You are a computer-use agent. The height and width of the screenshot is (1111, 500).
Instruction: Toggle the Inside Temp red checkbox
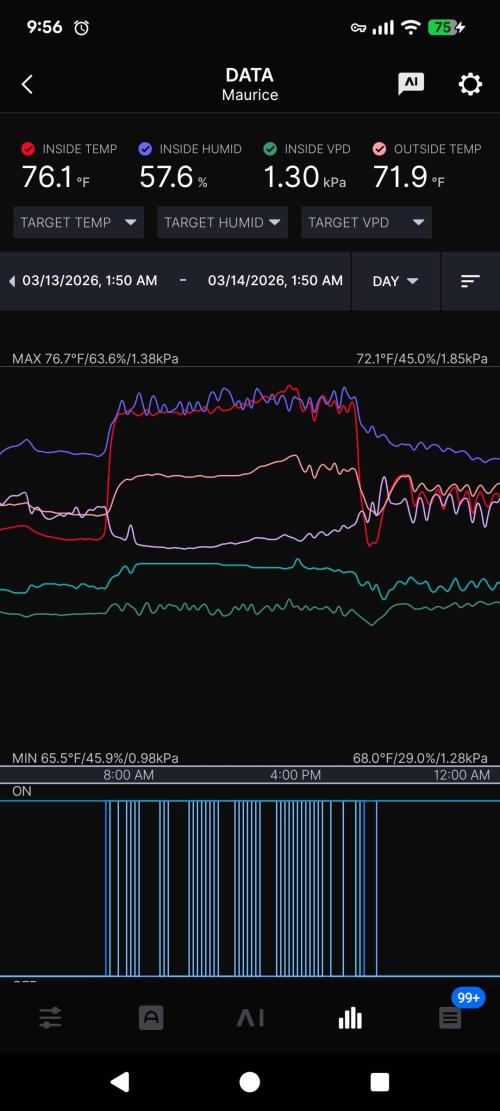click(28, 149)
